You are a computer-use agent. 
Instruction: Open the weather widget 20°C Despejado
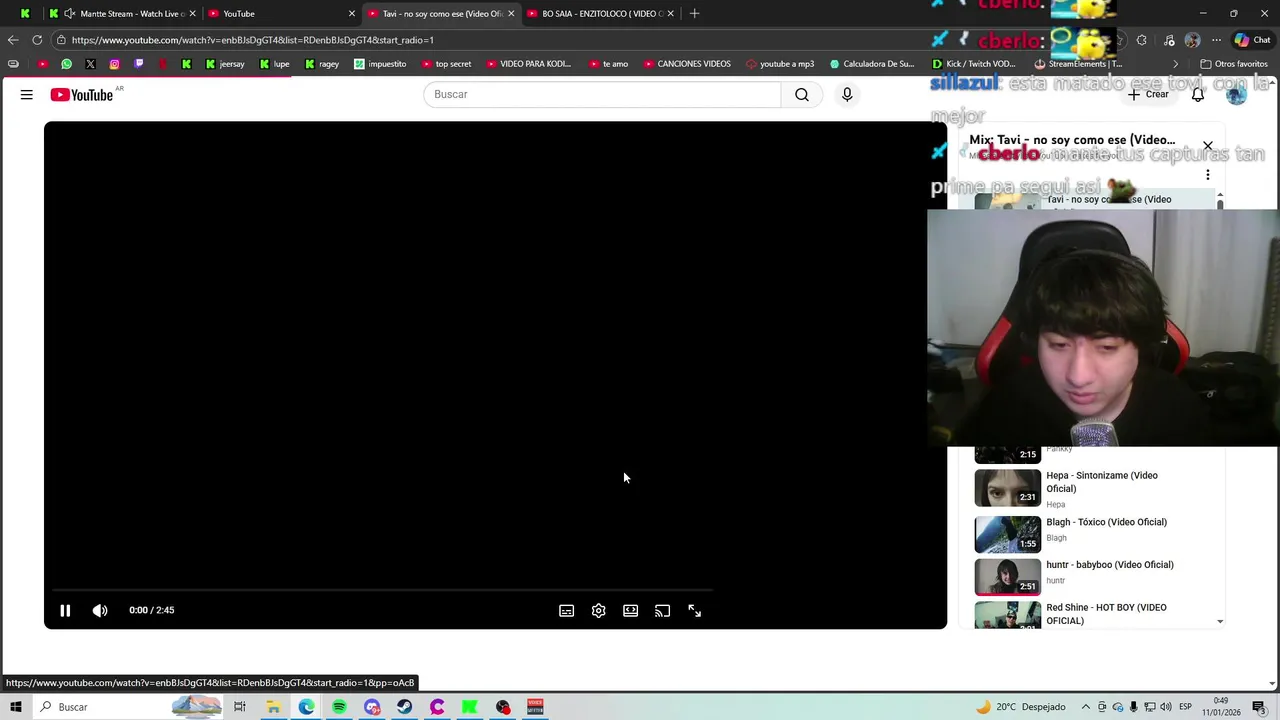coord(1020,707)
